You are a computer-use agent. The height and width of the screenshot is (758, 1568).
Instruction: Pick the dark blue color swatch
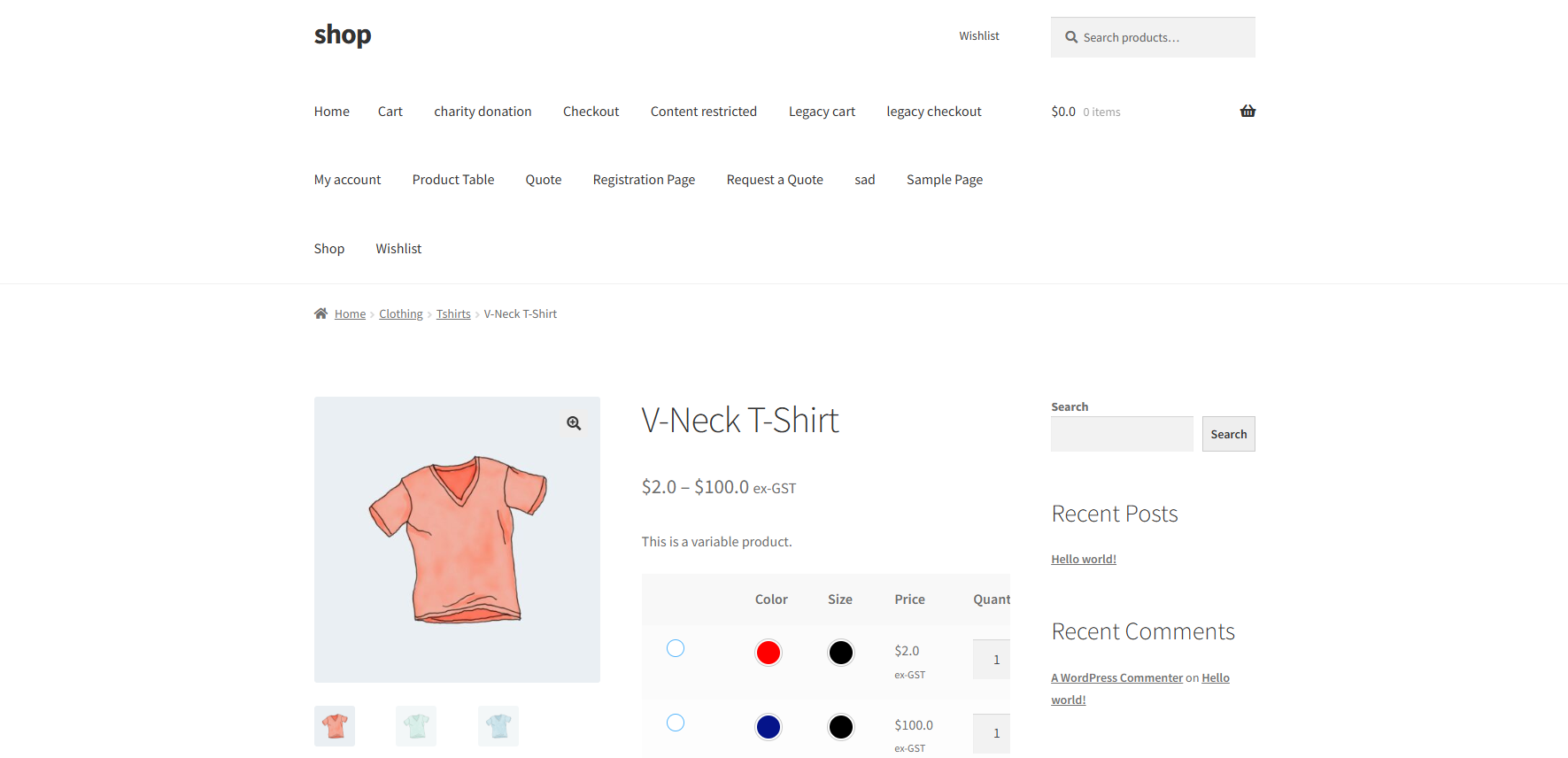click(769, 727)
